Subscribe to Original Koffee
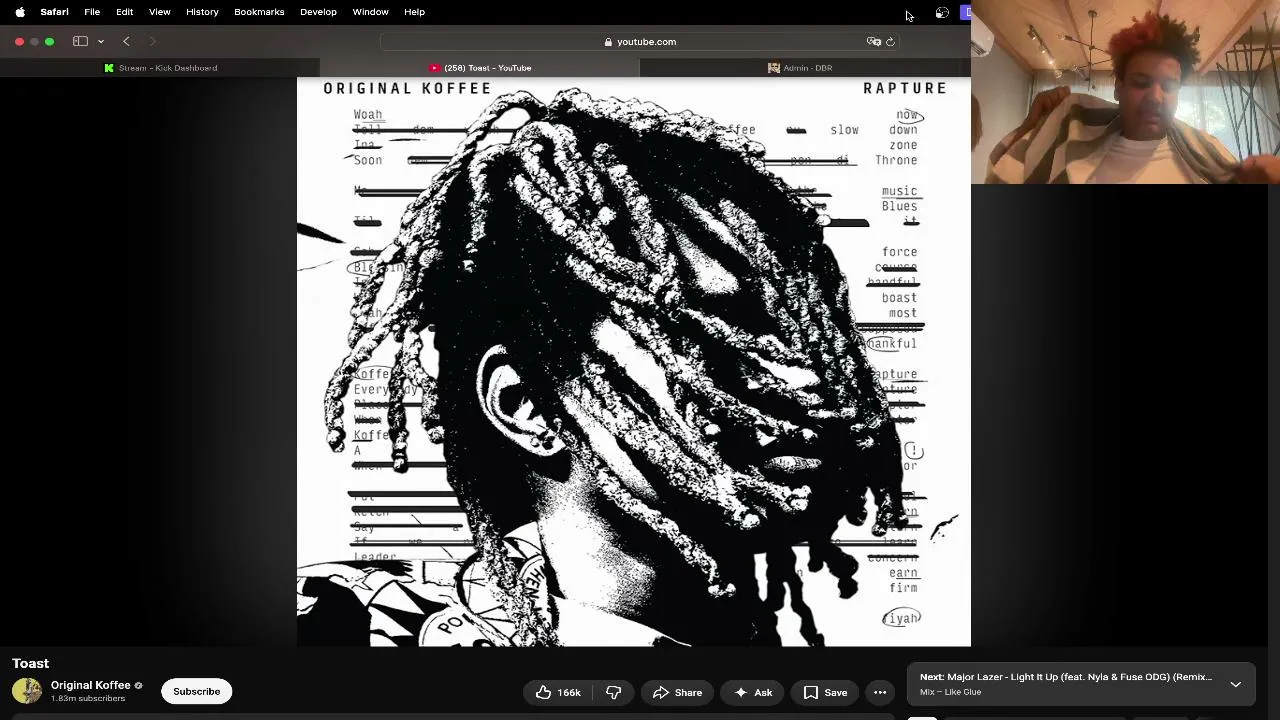1280x720 pixels. click(197, 692)
